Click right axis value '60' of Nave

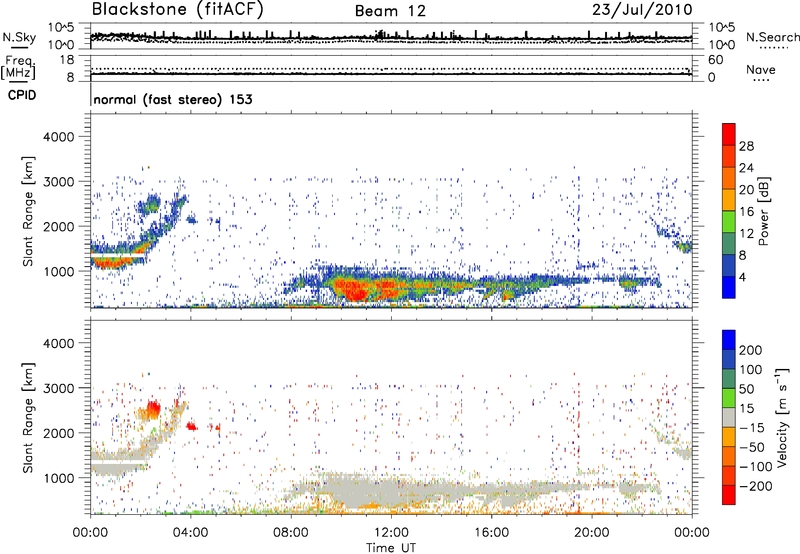pos(715,60)
